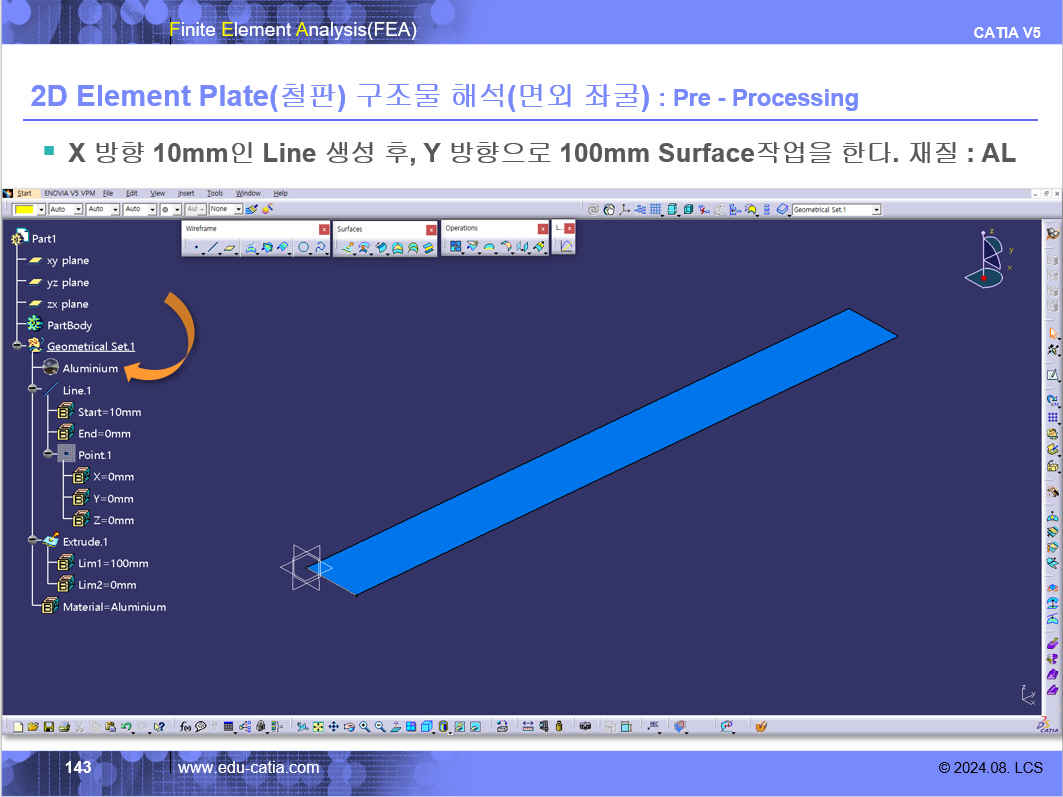The image size is (1063, 797).
Task: Open the Tools menu
Action: 215,193
